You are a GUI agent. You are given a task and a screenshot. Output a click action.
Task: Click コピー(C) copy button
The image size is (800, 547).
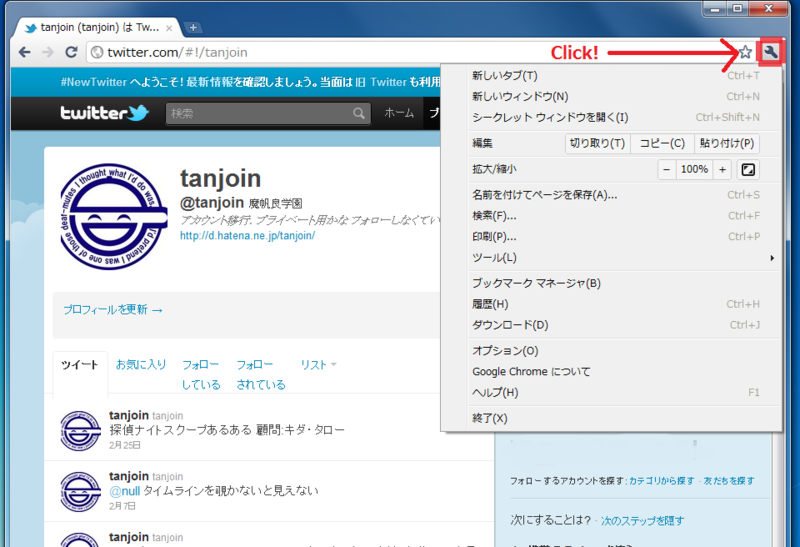tap(662, 143)
